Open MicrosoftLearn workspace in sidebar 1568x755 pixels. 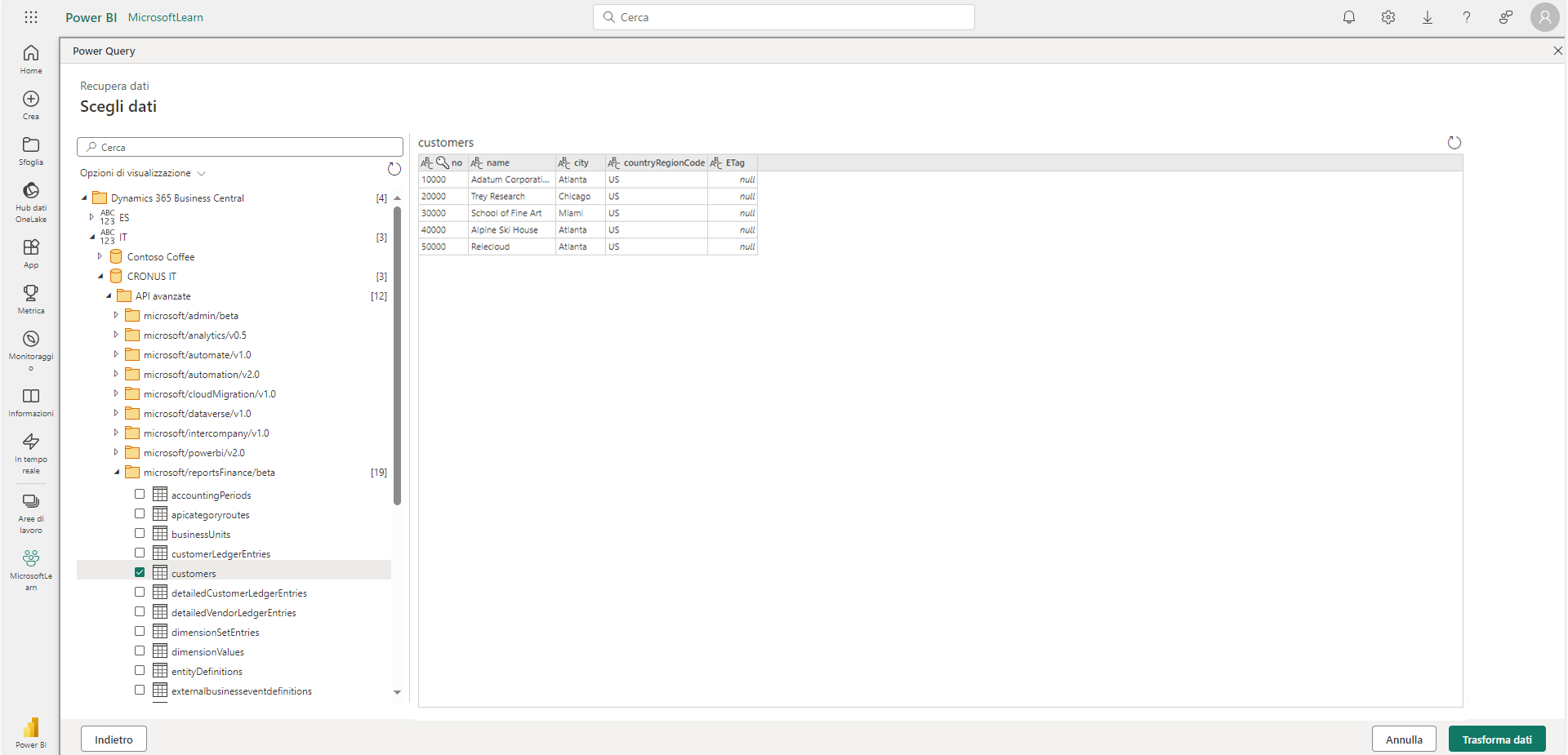click(31, 569)
